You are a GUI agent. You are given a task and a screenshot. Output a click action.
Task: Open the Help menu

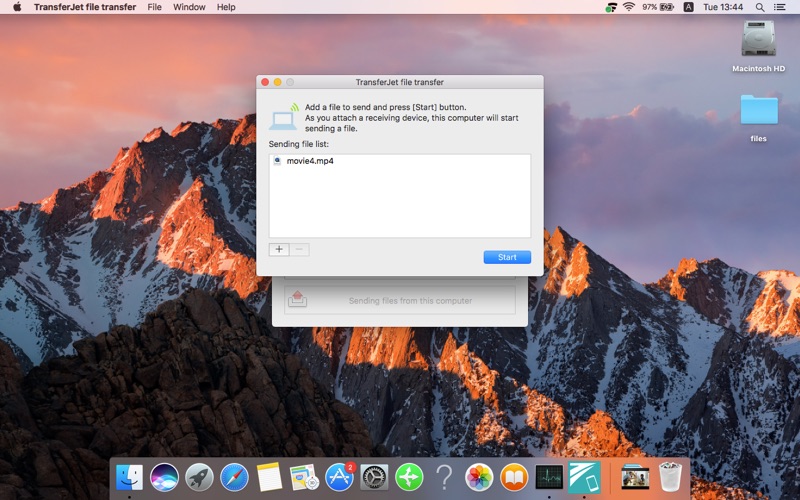coord(226,7)
